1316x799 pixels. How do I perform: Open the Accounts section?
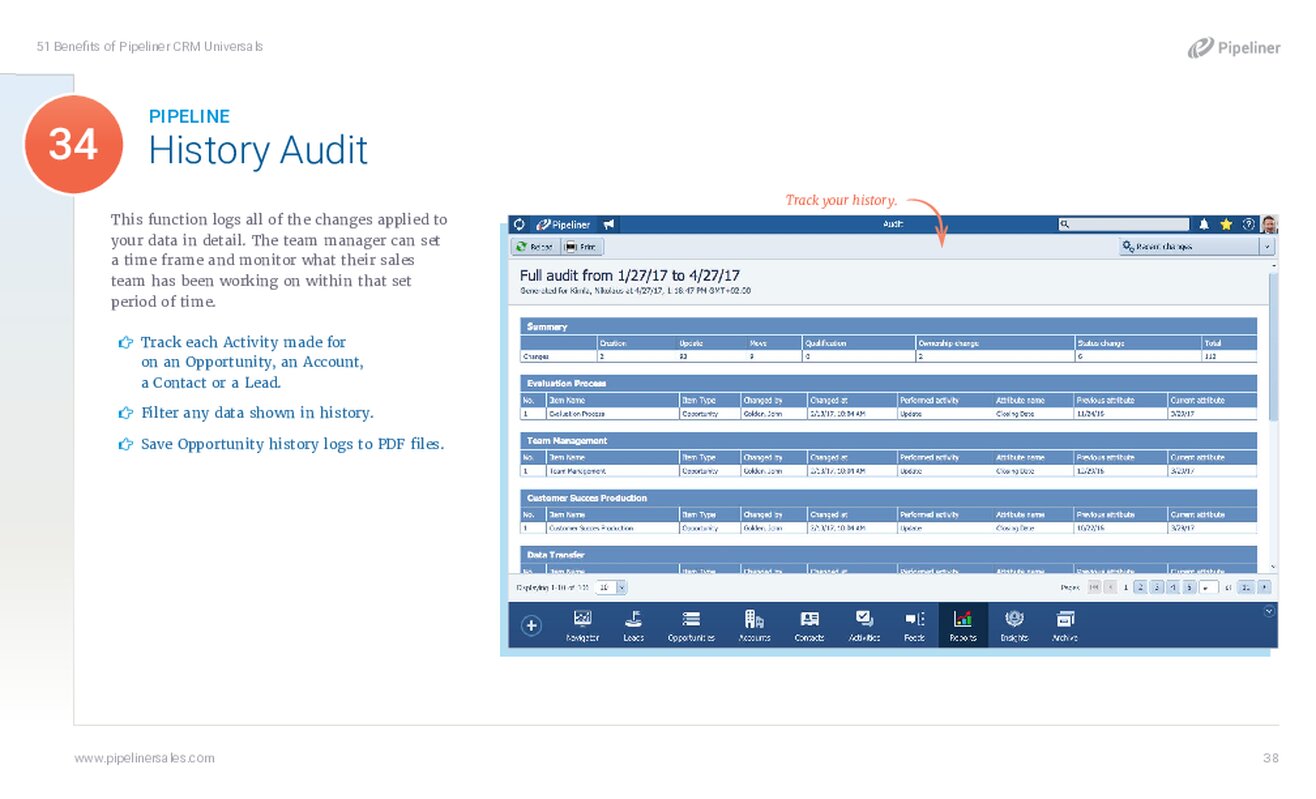pyautogui.click(x=754, y=626)
